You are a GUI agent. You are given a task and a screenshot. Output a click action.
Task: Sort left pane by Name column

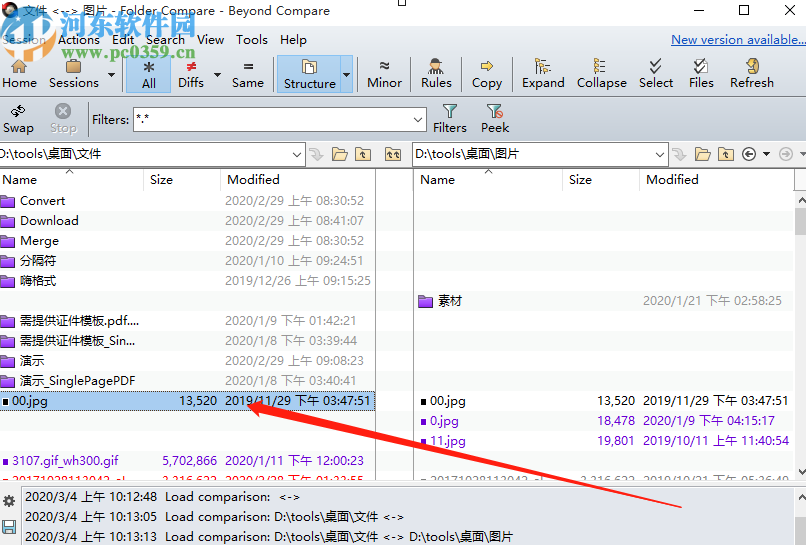click(x=71, y=180)
